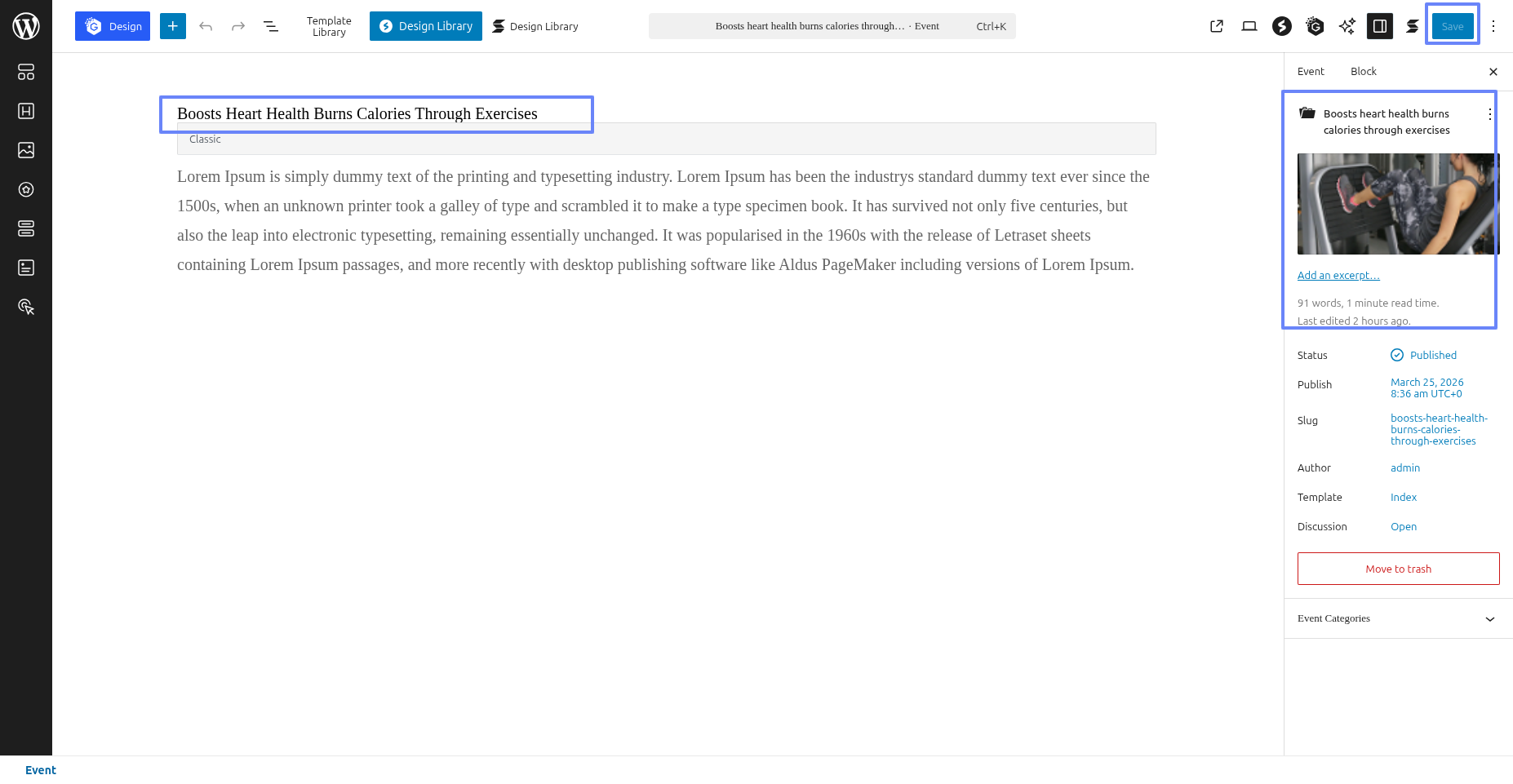Image resolution: width=1513 pixels, height=784 pixels.
Task: Open the block inserter plus button
Action: click(173, 26)
